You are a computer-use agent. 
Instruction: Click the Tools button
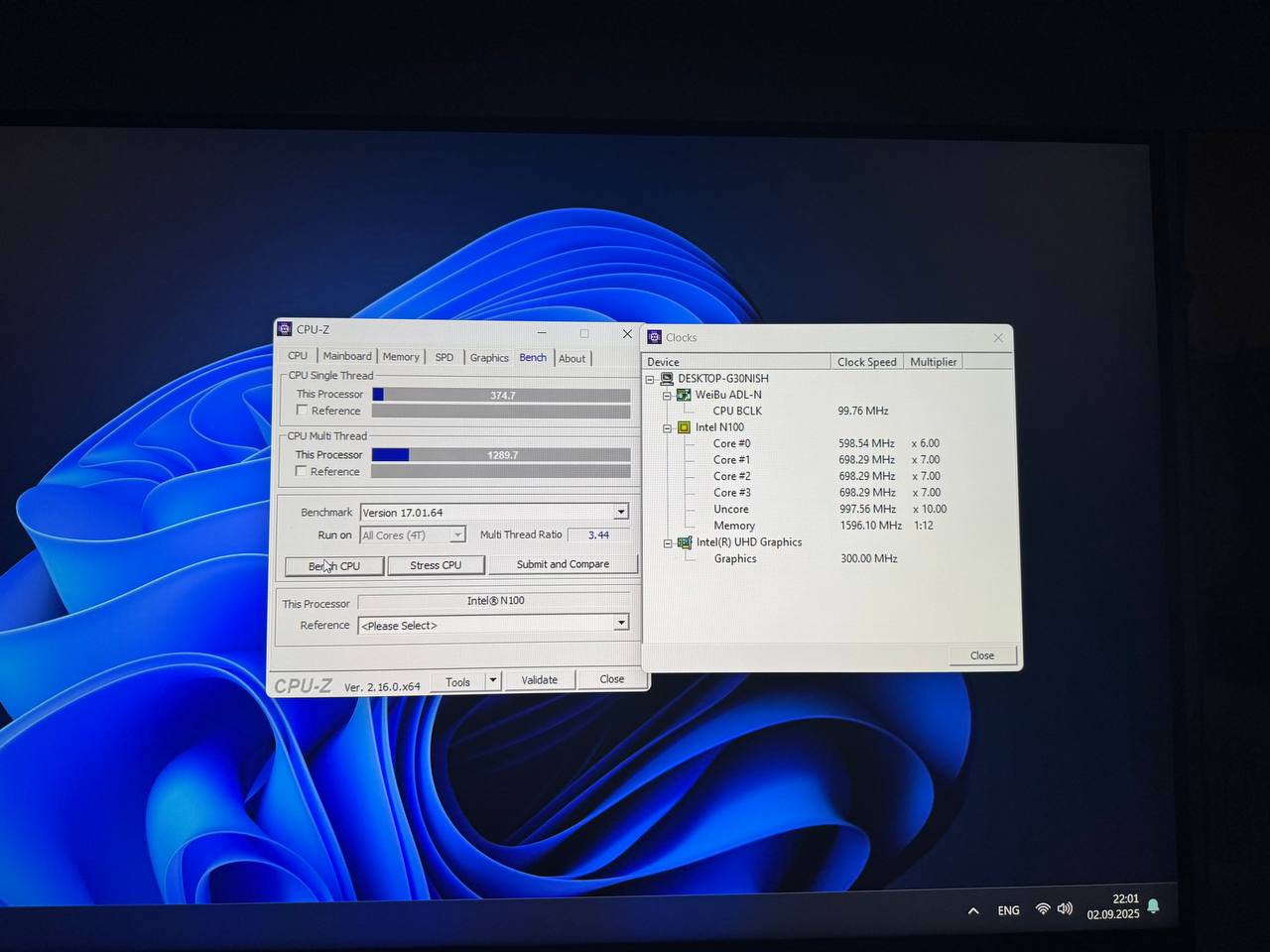click(x=458, y=681)
